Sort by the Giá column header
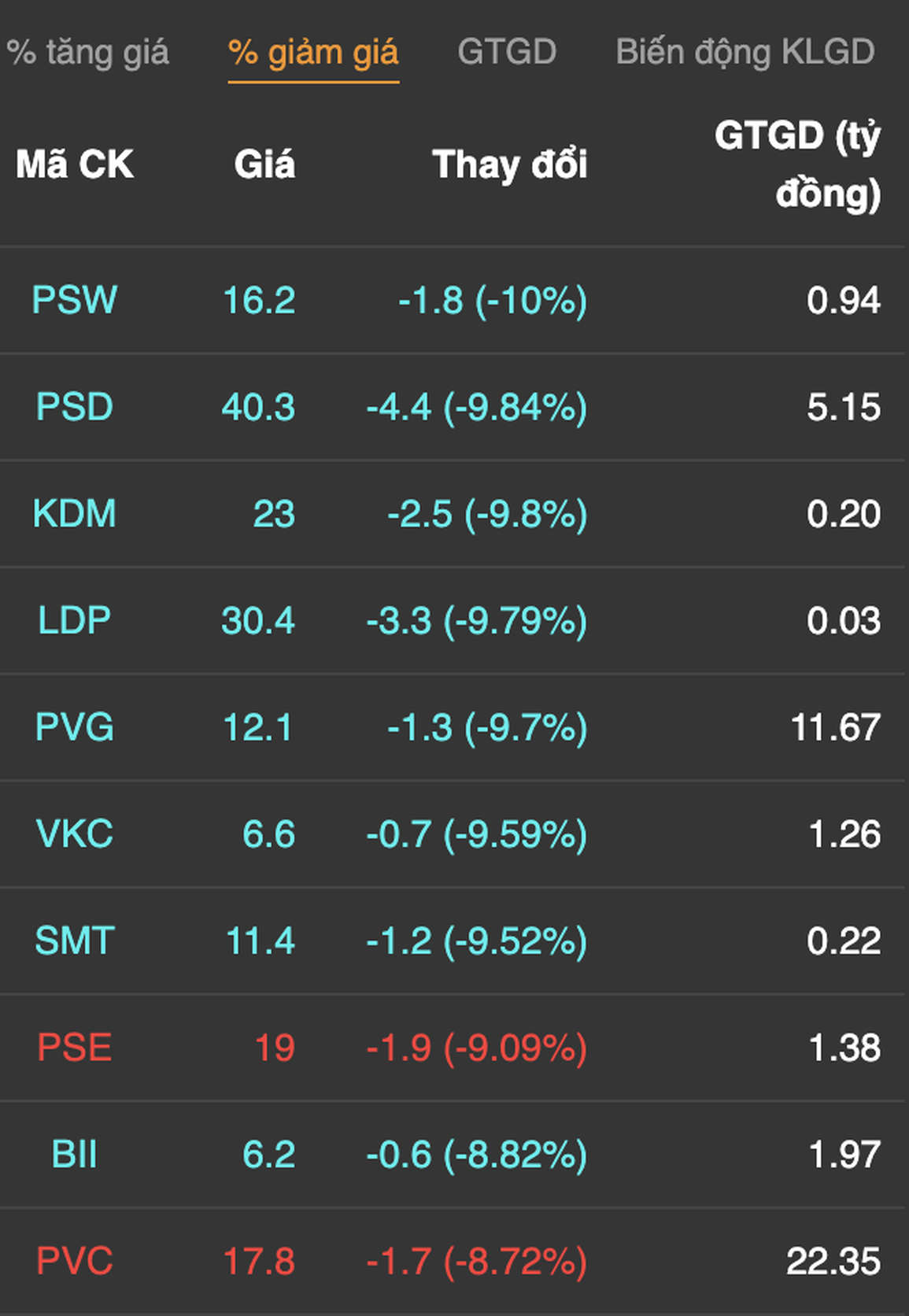 coord(264,164)
